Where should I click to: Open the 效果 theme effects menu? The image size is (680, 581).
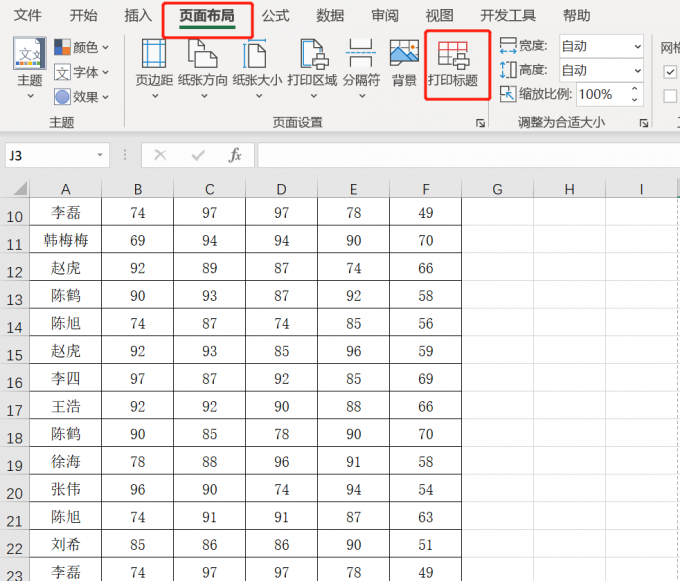82,97
